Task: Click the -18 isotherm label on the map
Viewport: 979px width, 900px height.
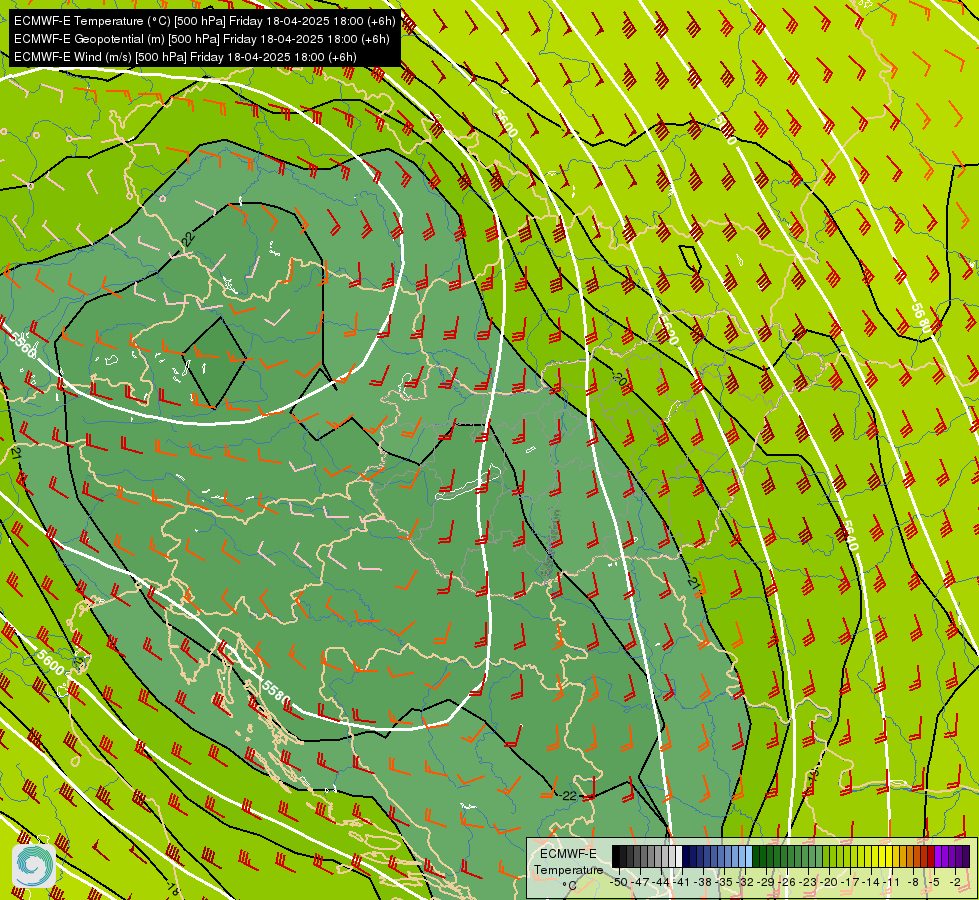Action: tap(174, 887)
